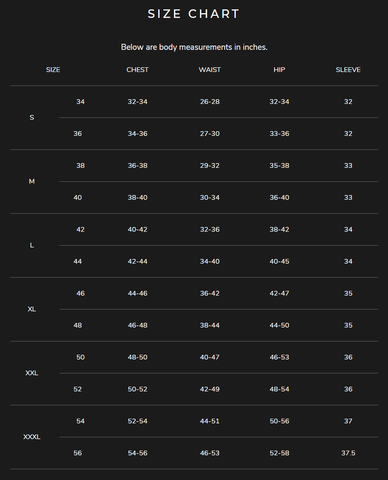Select the SIZE column header
The width and height of the screenshot is (388, 480).
[x=53, y=70]
